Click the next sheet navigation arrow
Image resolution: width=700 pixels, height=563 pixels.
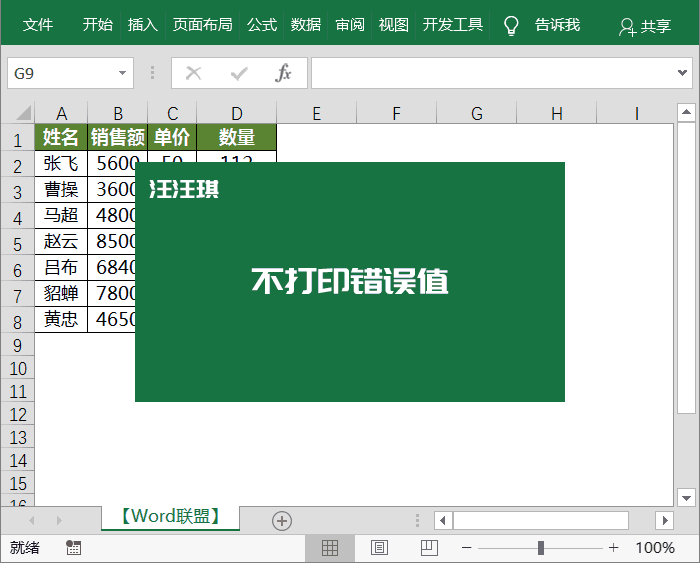pos(59,520)
